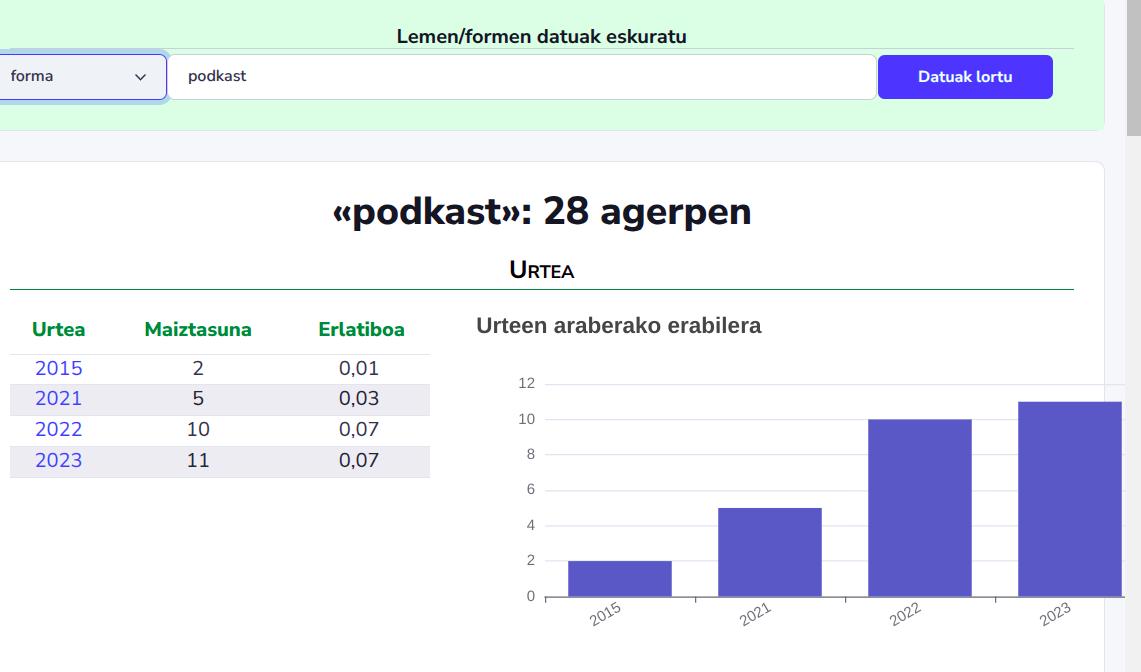
Task: Click the page vertical scrollbar thumb
Action: [1133, 68]
